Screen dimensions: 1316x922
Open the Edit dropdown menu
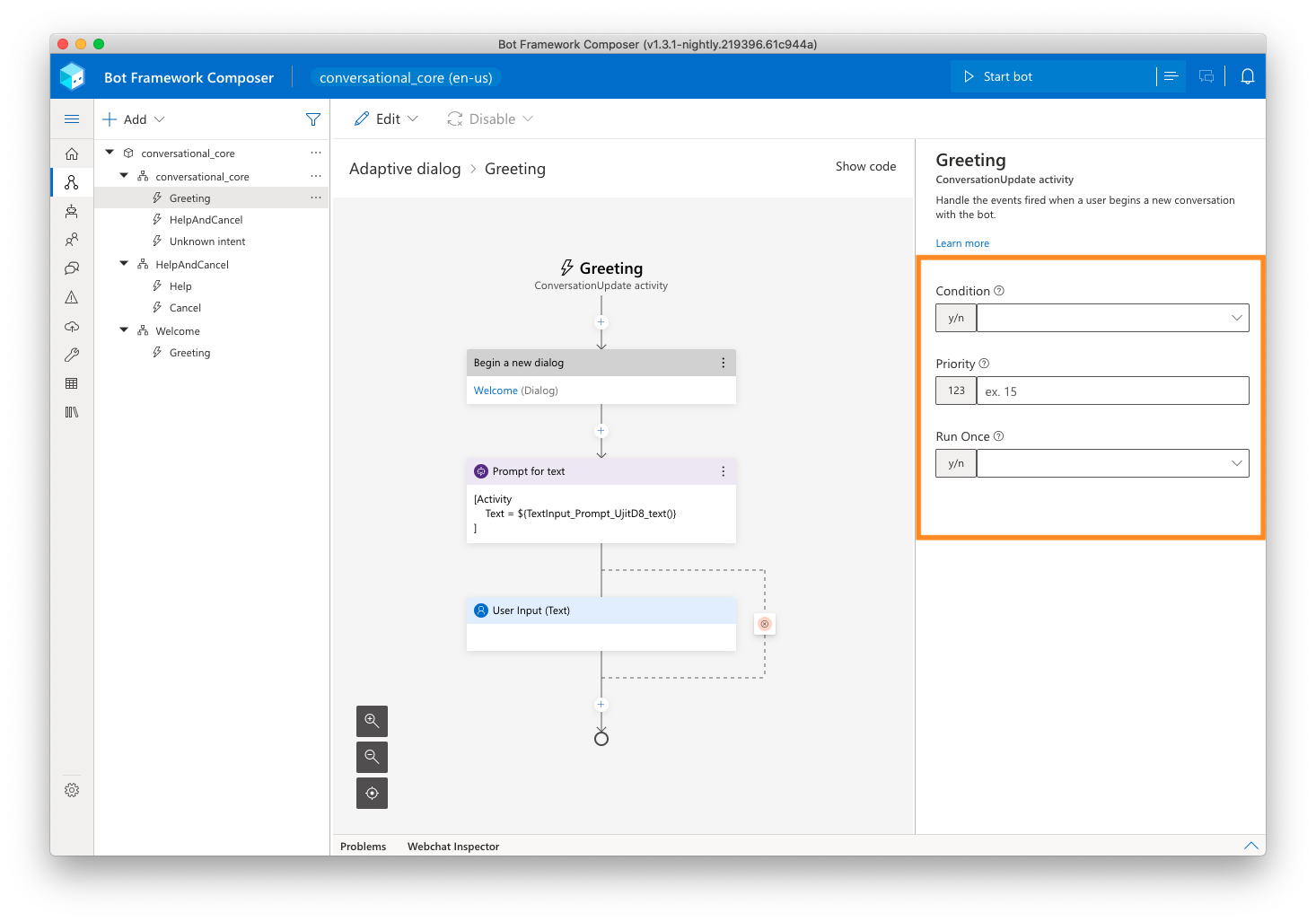point(386,119)
